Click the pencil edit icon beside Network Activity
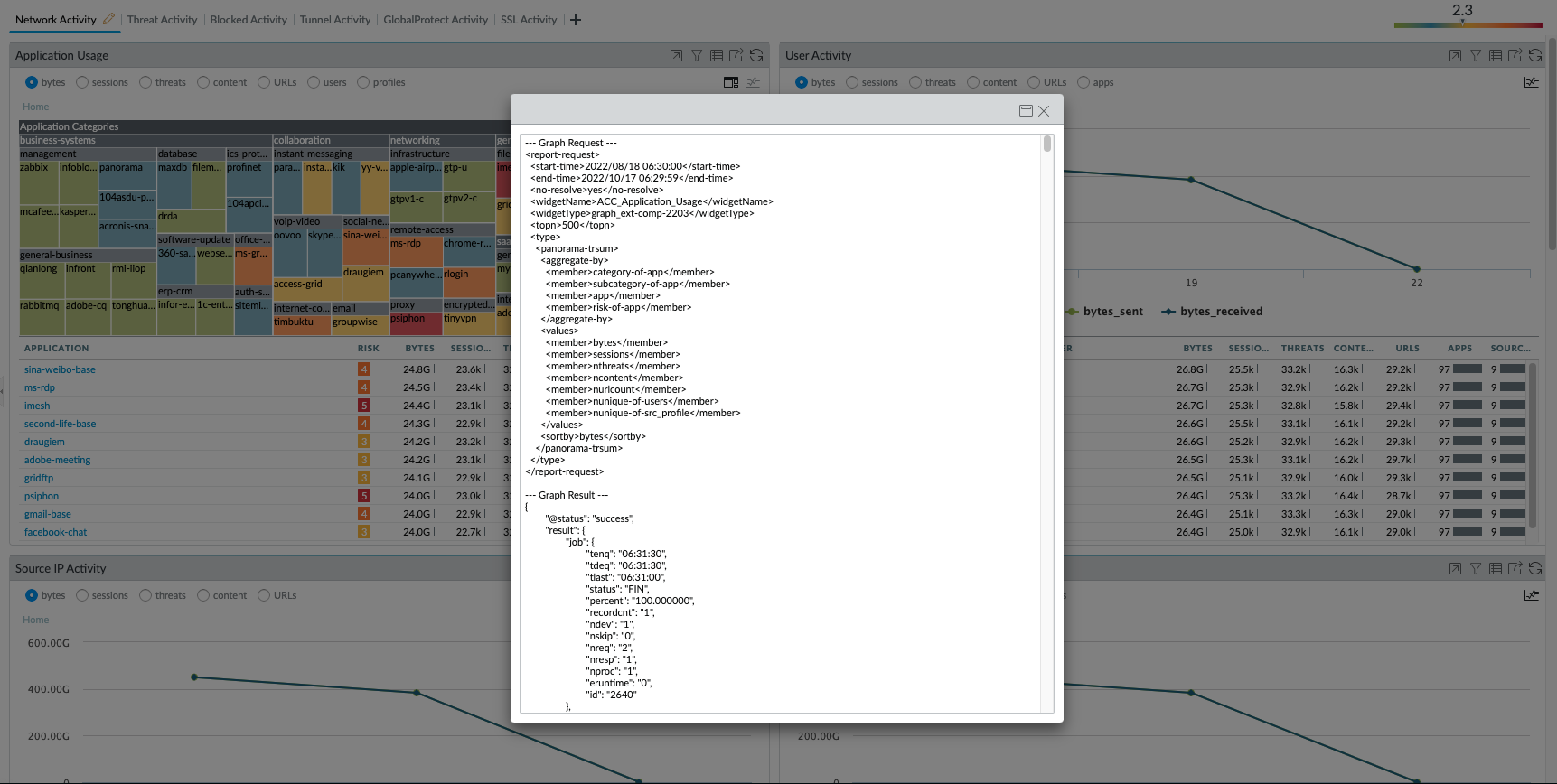 point(109,19)
